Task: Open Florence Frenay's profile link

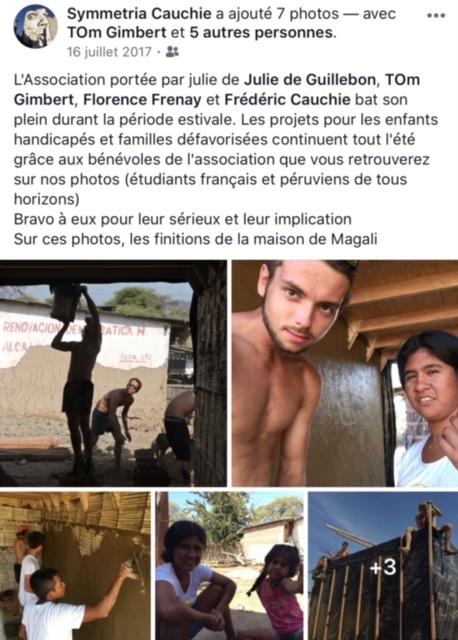Action: (142, 100)
